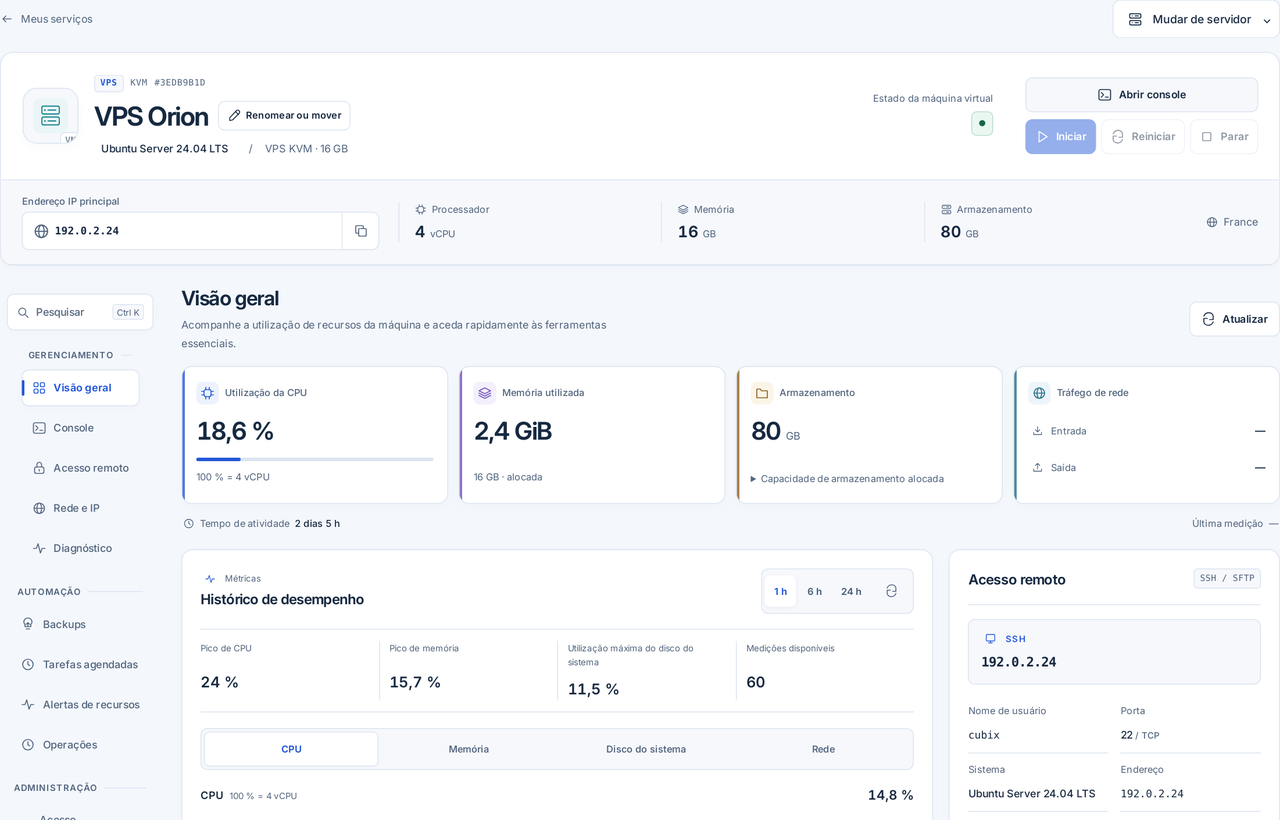Viewport: 1280px width, 820px height.
Task: Click the Abrir console button
Action: (x=1141, y=95)
